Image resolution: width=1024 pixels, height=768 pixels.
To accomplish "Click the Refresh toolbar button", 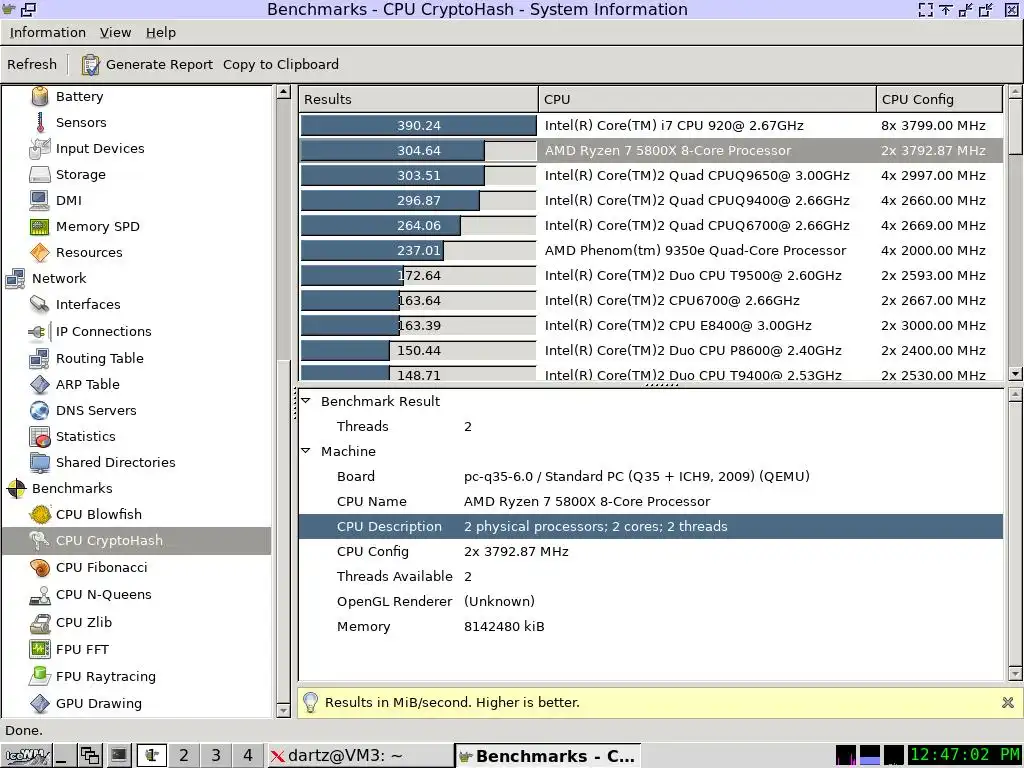I will tap(32, 65).
